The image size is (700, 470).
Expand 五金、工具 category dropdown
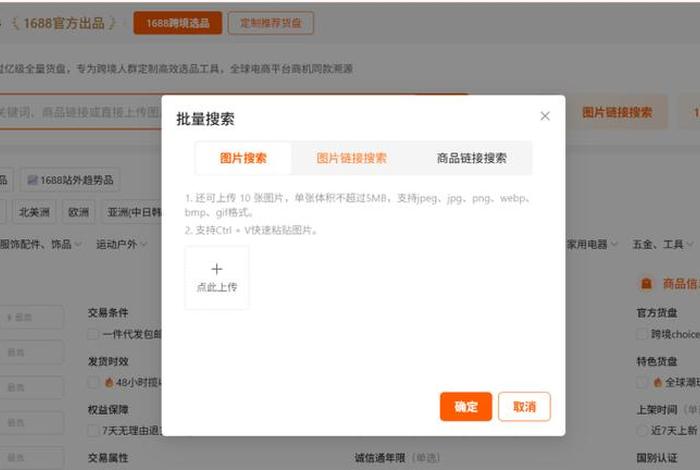pyautogui.click(x=662, y=244)
